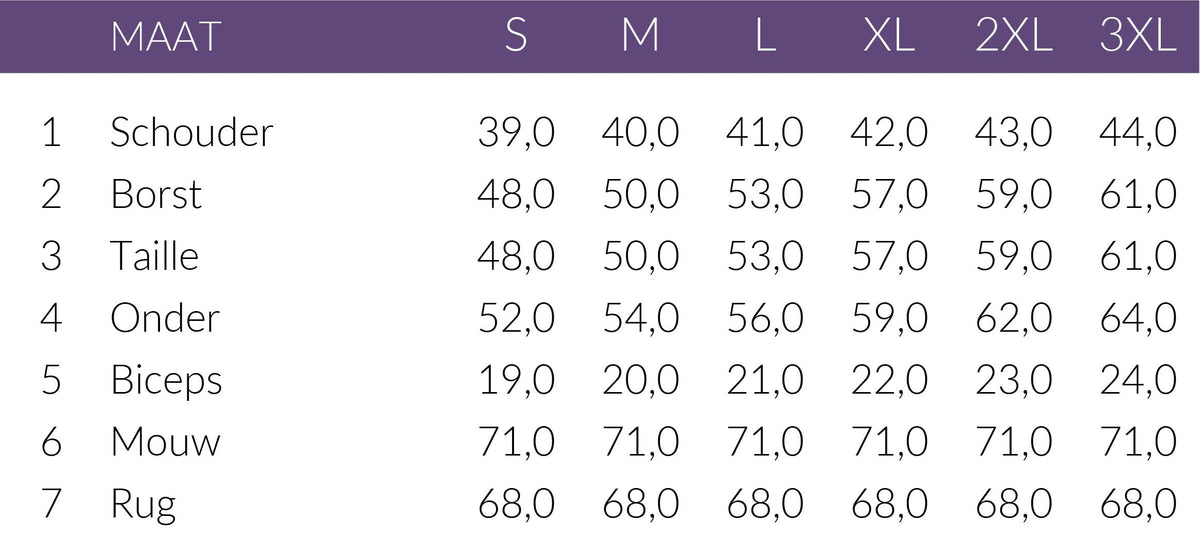Screen dimensions: 1200x535
Task: Click Mouw value 71,0 under 2XL
Action: coord(1014,442)
